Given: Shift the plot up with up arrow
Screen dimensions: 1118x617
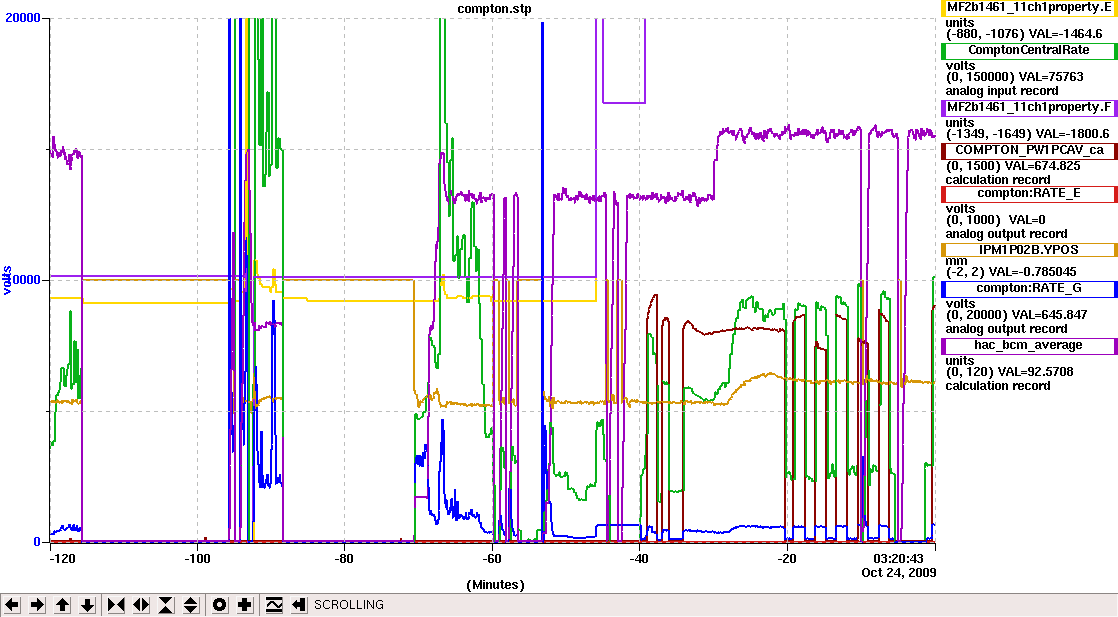Looking at the screenshot, I should pos(62,605).
